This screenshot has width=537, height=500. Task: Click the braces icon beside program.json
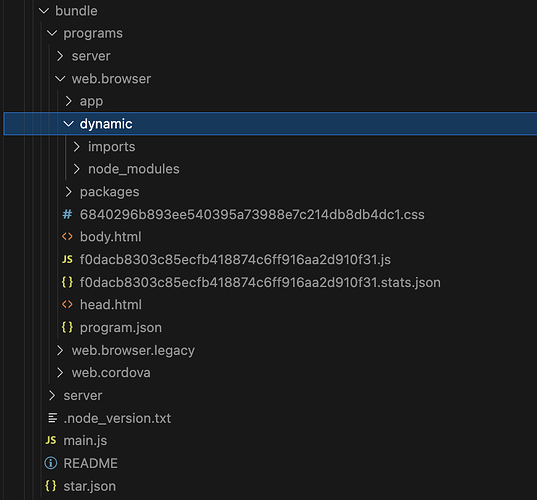pos(67,327)
